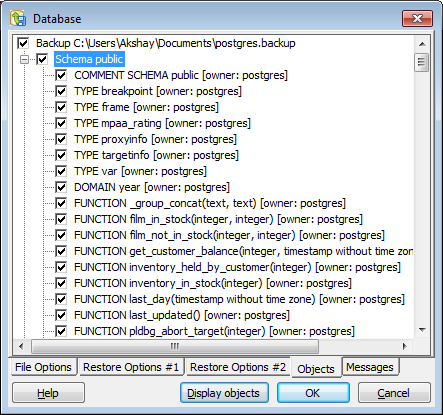Click the vertical scrollbar up arrow
This screenshot has width=443, height=415.
click(x=422, y=44)
